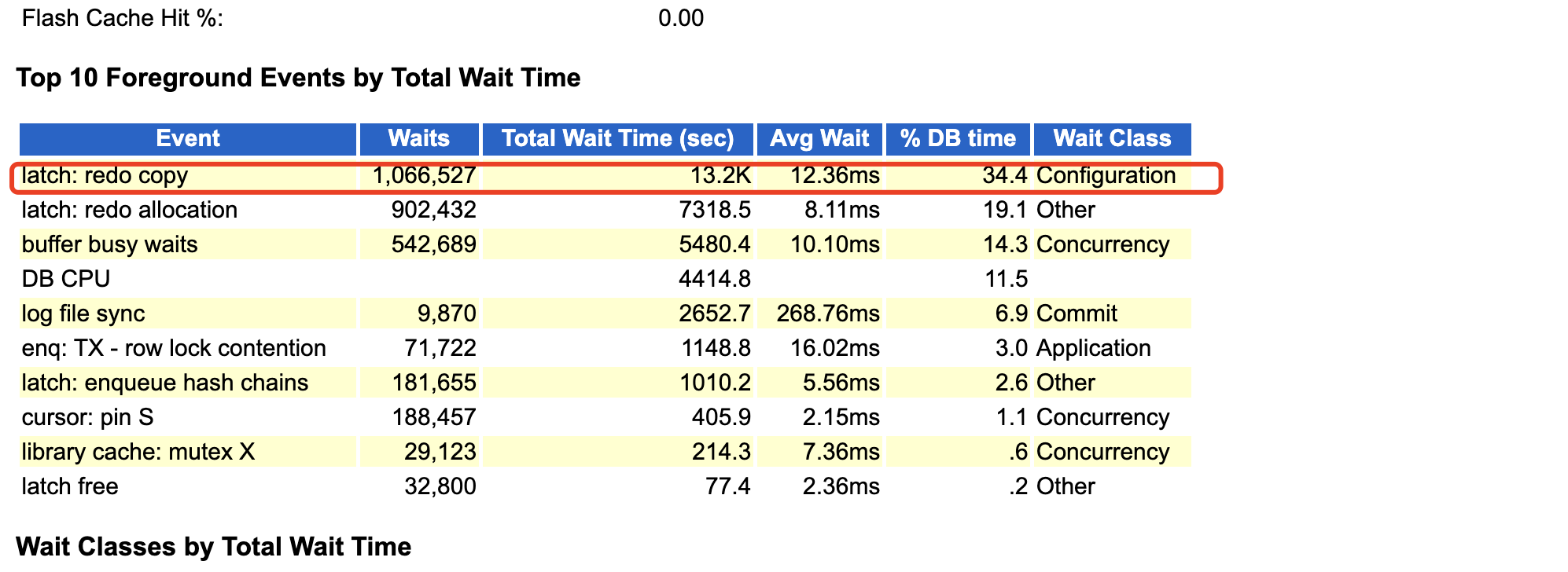The width and height of the screenshot is (1568, 572).
Task: Select the latch: redo allocation row
Action: coord(605,210)
